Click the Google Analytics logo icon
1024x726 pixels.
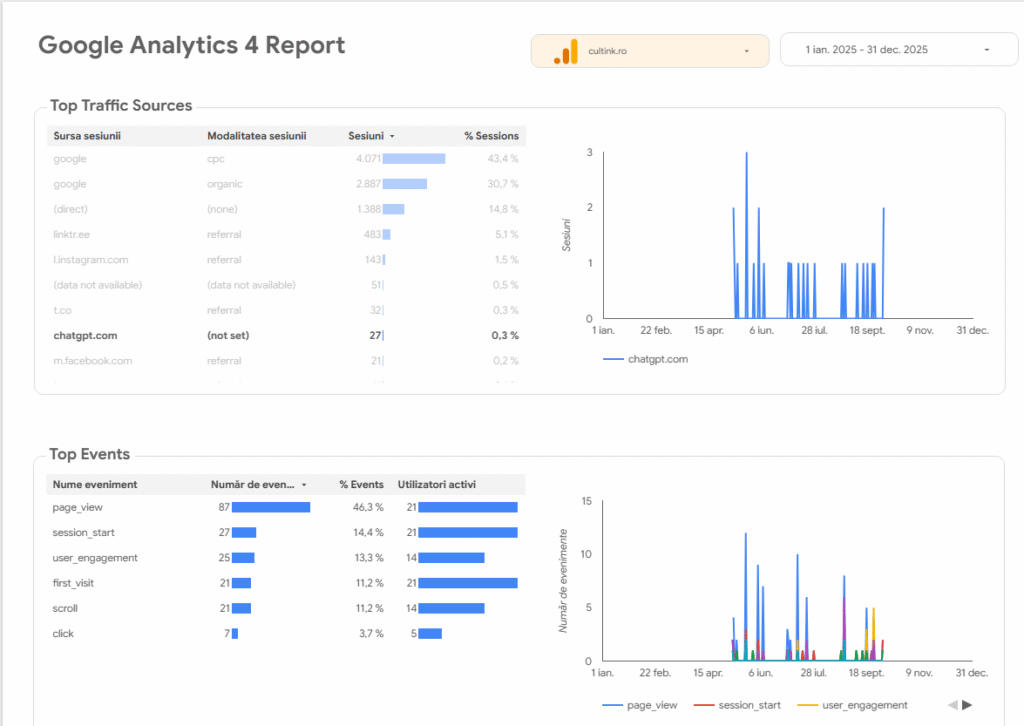(x=566, y=49)
